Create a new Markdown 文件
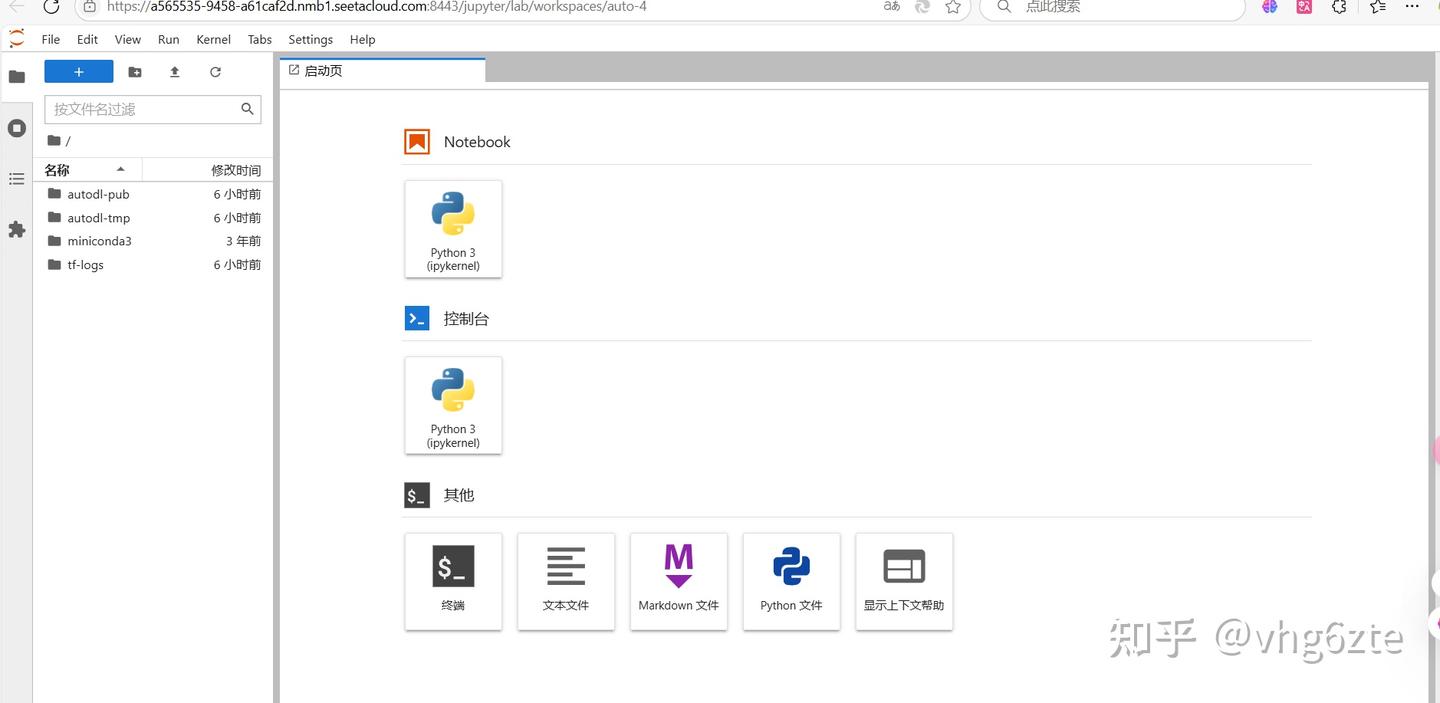This screenshot has width=1440, height=703. (679, 581)
